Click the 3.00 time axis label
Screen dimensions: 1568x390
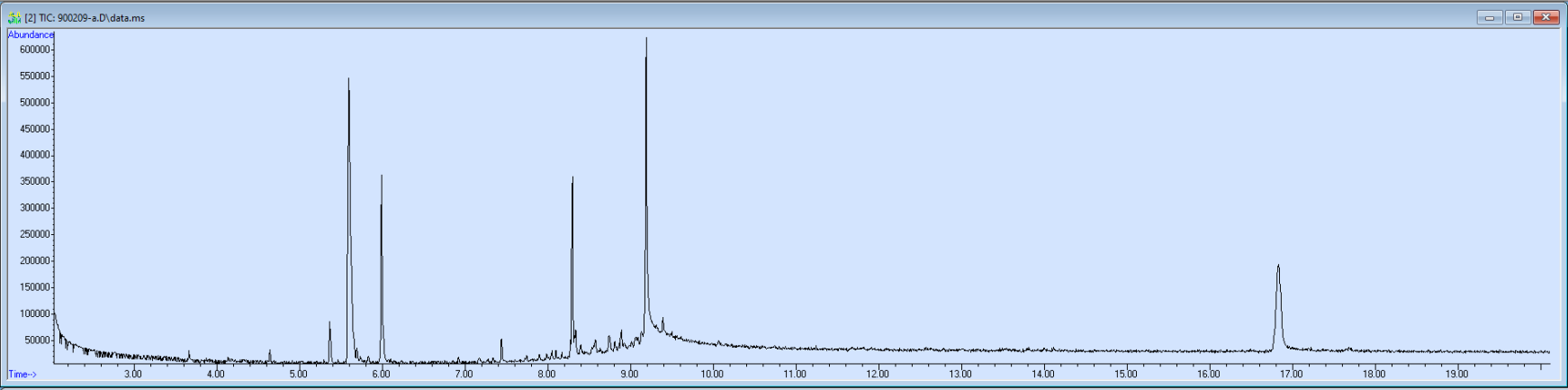point(132,374)
